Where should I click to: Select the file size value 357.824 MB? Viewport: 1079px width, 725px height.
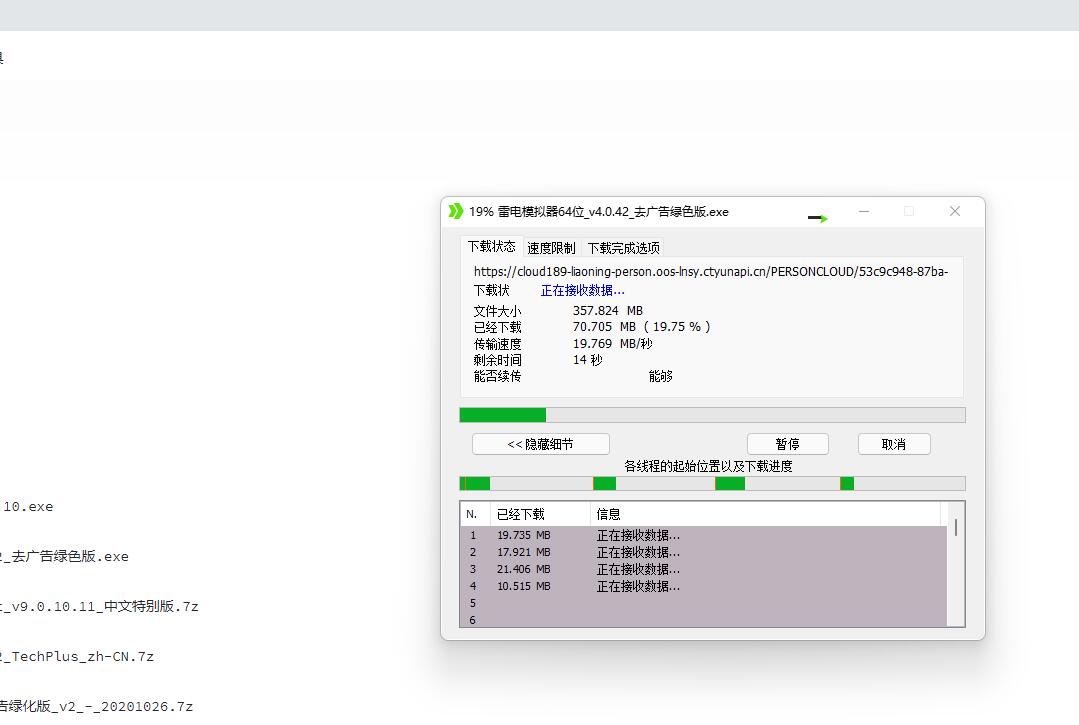click(608, 311)
